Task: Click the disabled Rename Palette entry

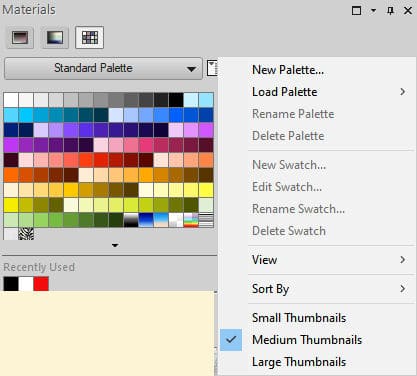Action: [x=293, y=114]
